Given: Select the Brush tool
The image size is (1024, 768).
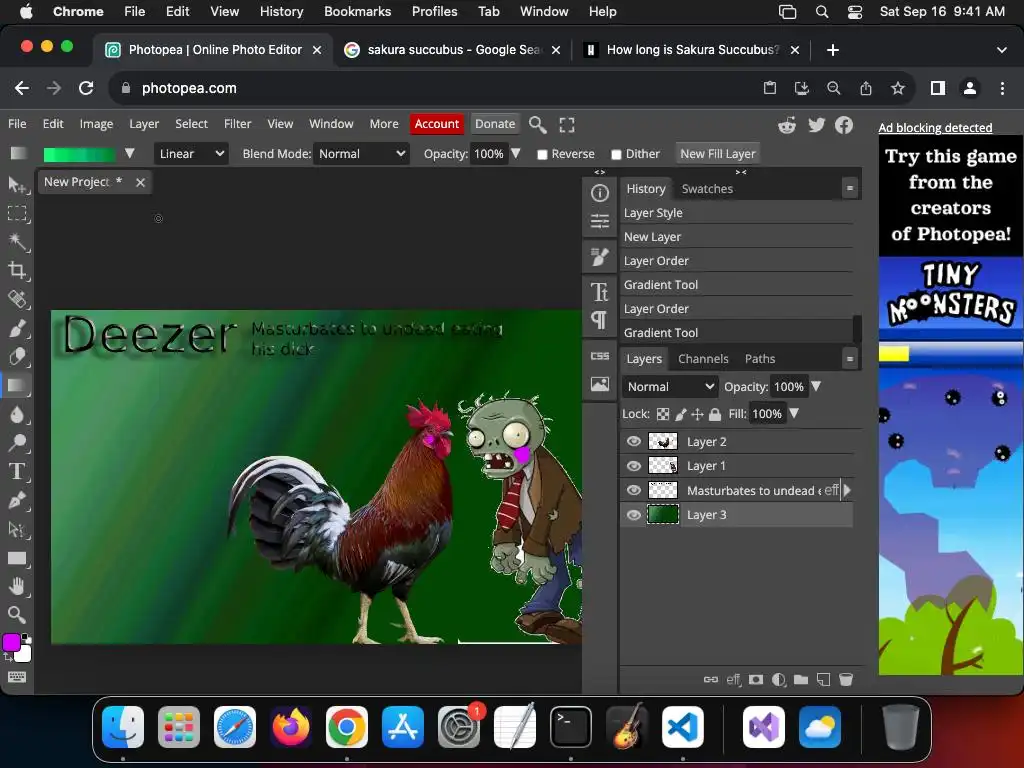Looking at the screenshot, I should click(x=17, y=328).
